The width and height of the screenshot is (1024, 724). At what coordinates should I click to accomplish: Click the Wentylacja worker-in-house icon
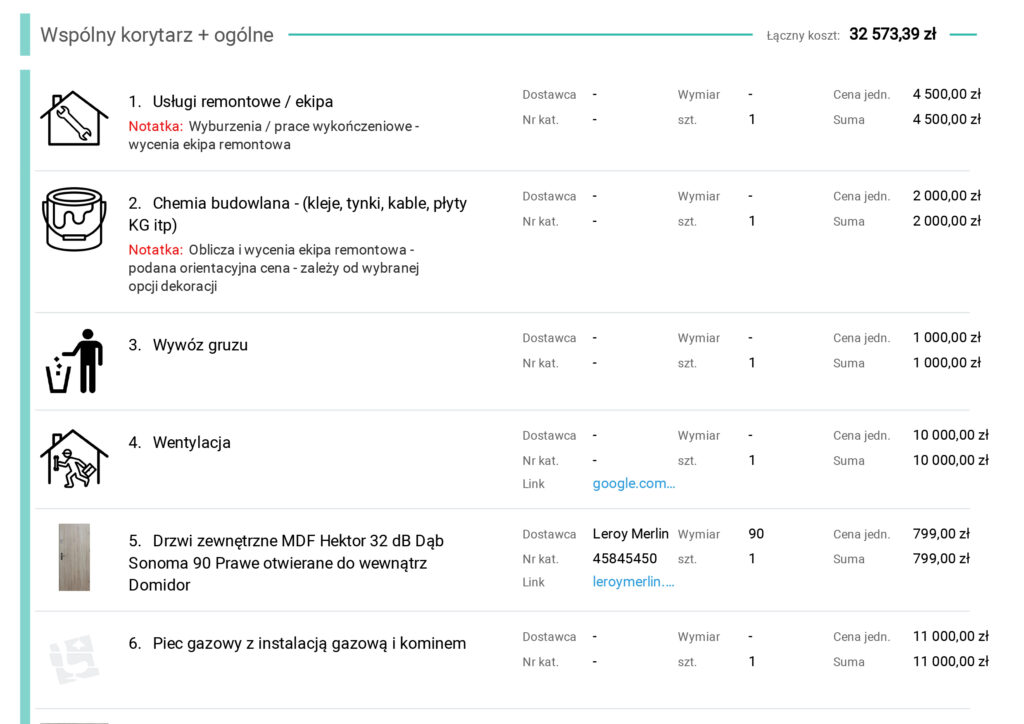[x=74, y=458]
